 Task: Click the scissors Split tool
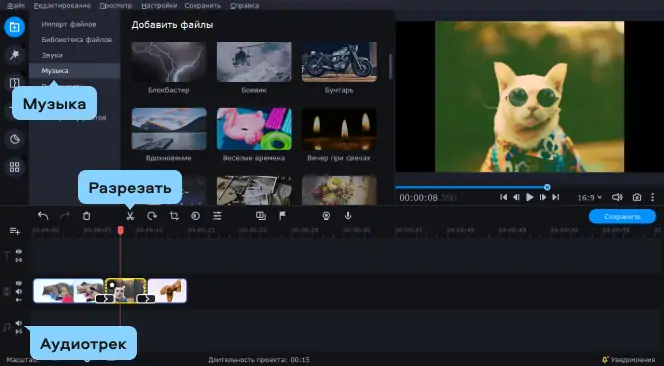coord(130,216)
